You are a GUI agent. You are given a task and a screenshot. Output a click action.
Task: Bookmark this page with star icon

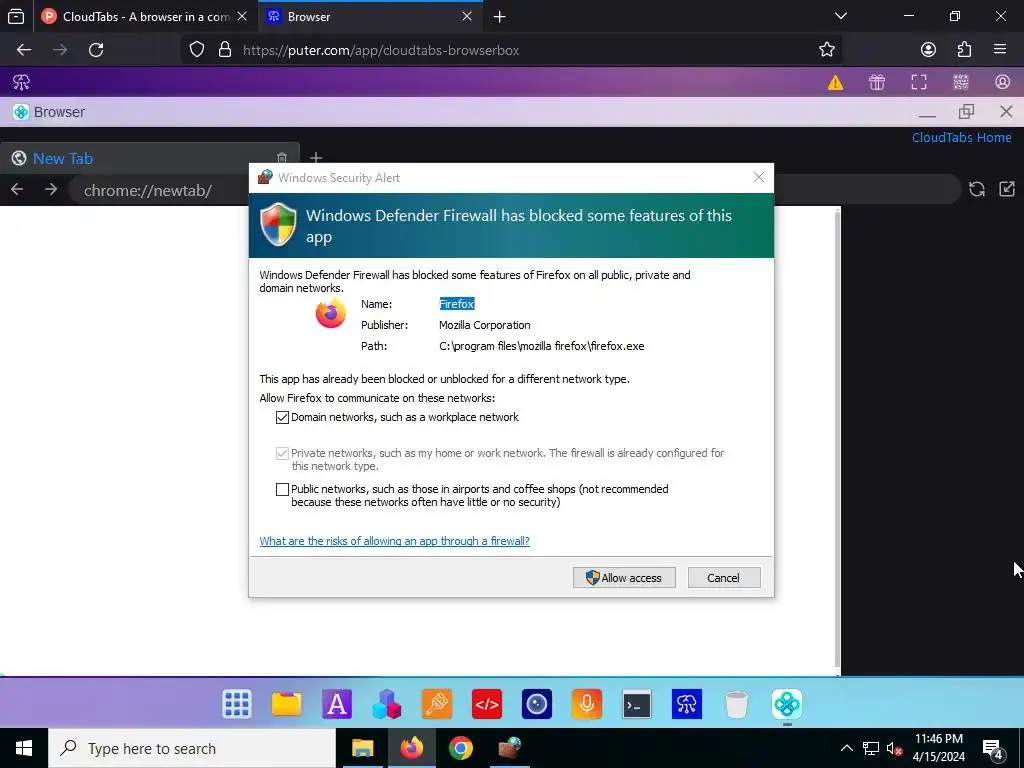tap(827, 50)
